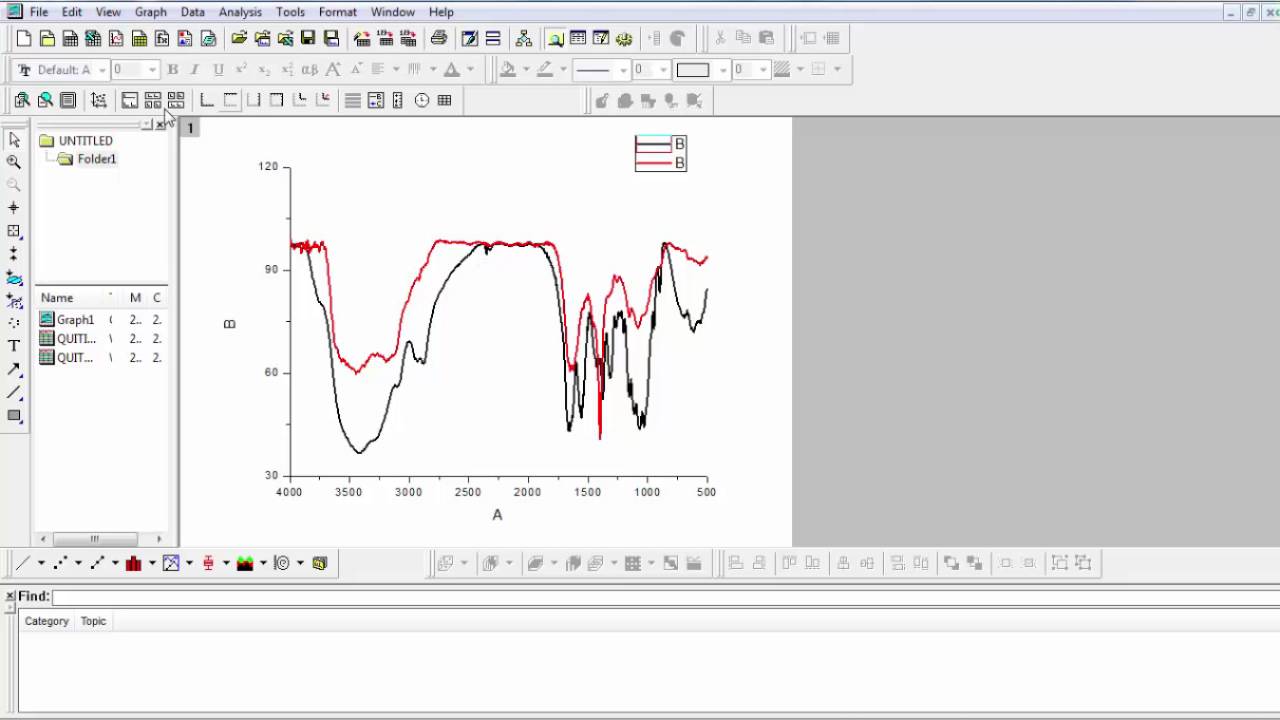Activate the Zoom In magnifier tool
The height and width of the screenshot is (720, 1280).
pyautogui.click(x=14, y=162)
